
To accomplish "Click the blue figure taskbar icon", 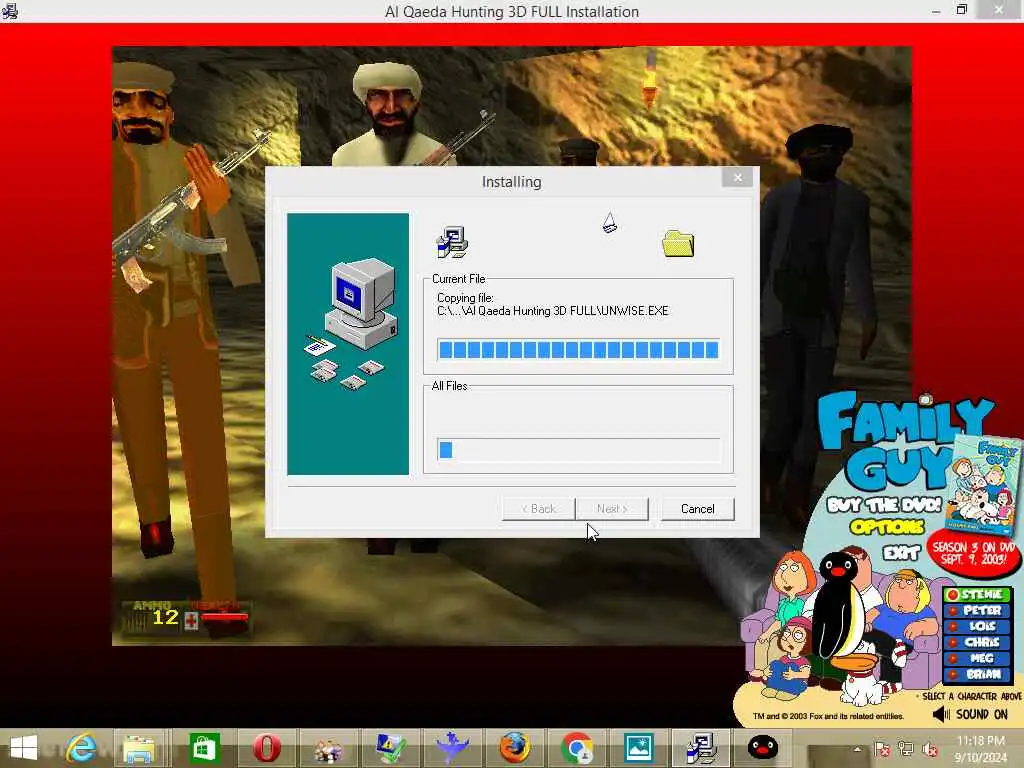I will 452,748.
